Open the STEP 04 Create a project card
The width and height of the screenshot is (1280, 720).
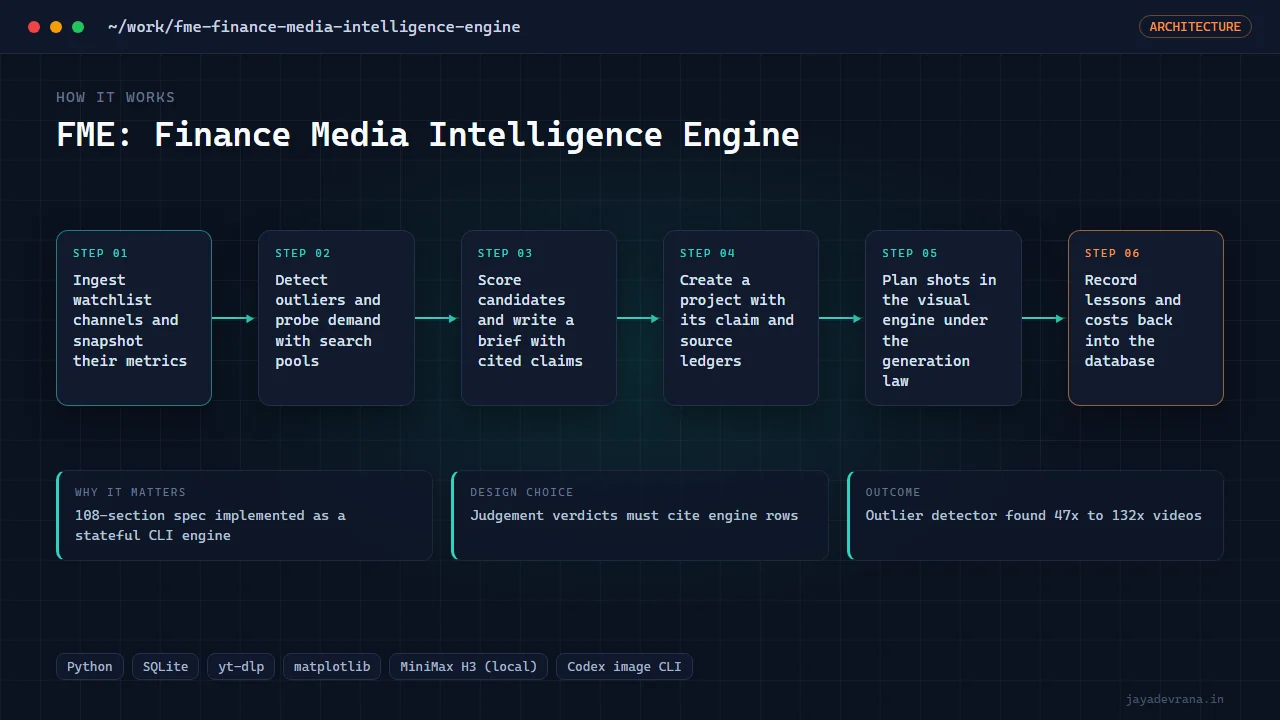pos(741,318)
